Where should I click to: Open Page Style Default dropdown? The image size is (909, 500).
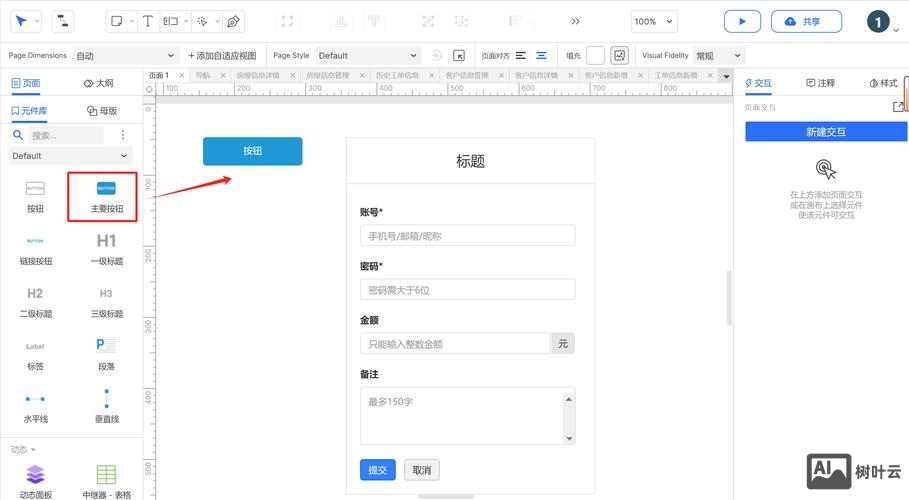[x=368, y=56]
